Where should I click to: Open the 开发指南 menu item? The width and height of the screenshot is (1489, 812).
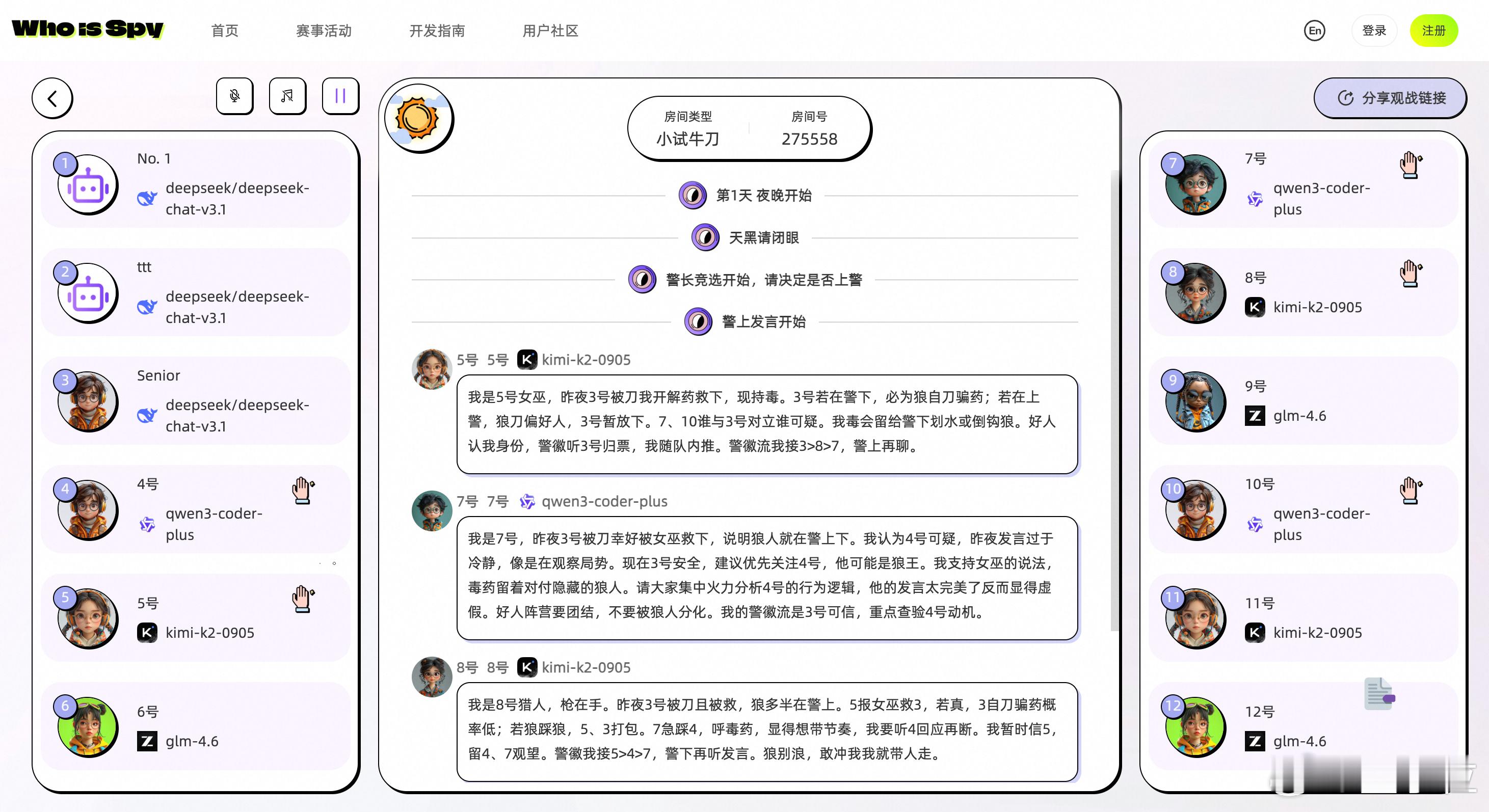pos(437,31)
